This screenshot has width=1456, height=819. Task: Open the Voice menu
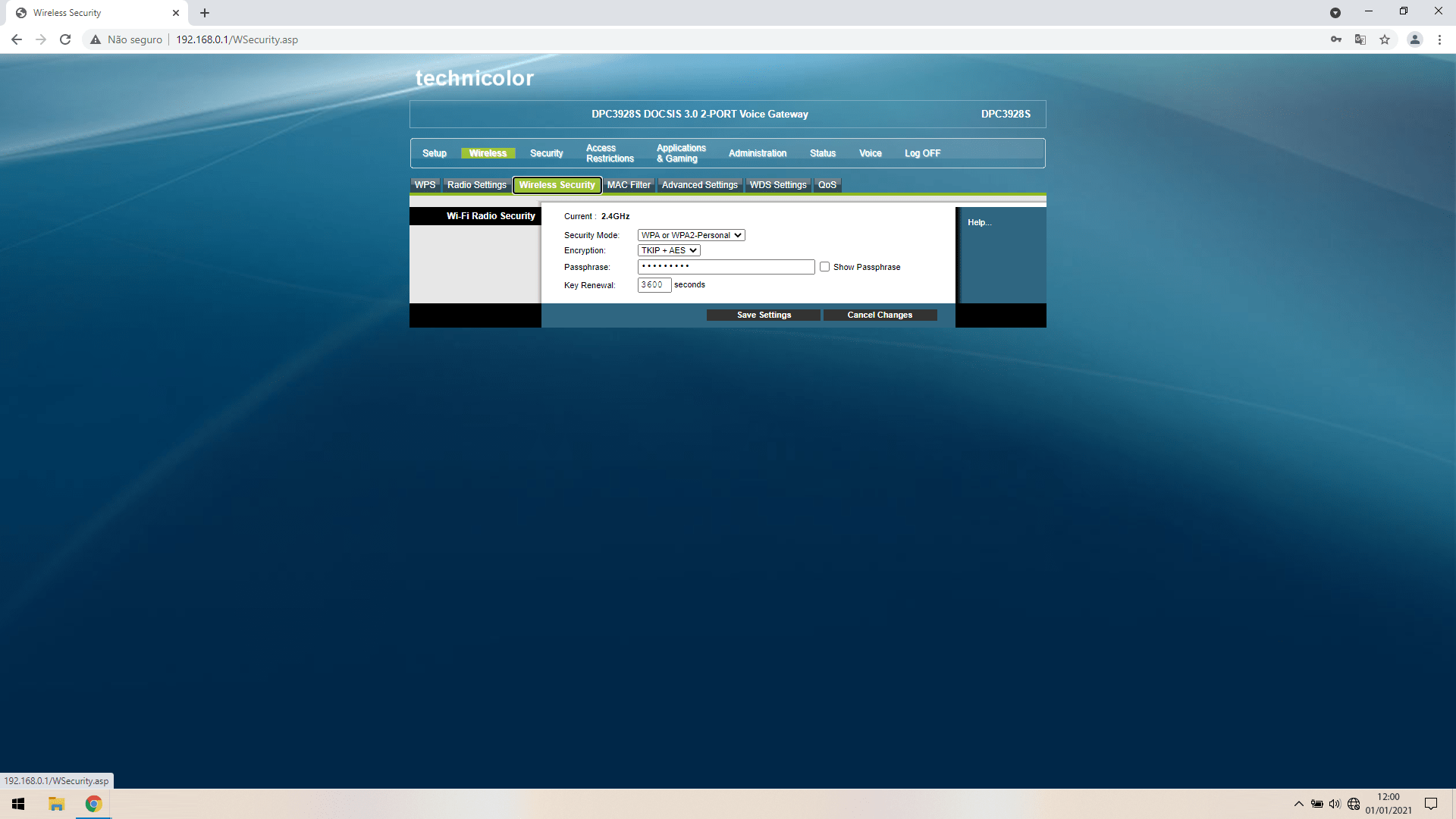pos(871,153)
